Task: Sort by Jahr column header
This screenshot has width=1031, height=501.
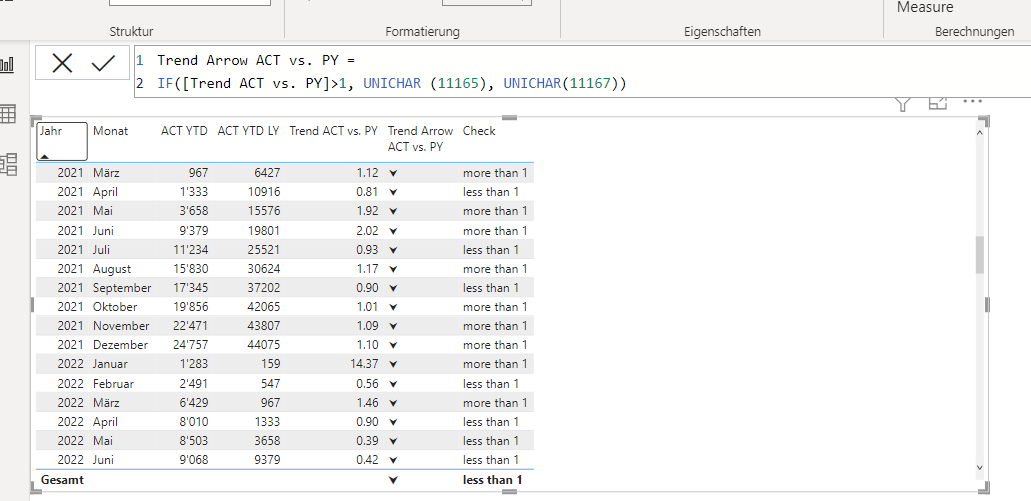Action: pyautogui.click(x=62, y=141)
